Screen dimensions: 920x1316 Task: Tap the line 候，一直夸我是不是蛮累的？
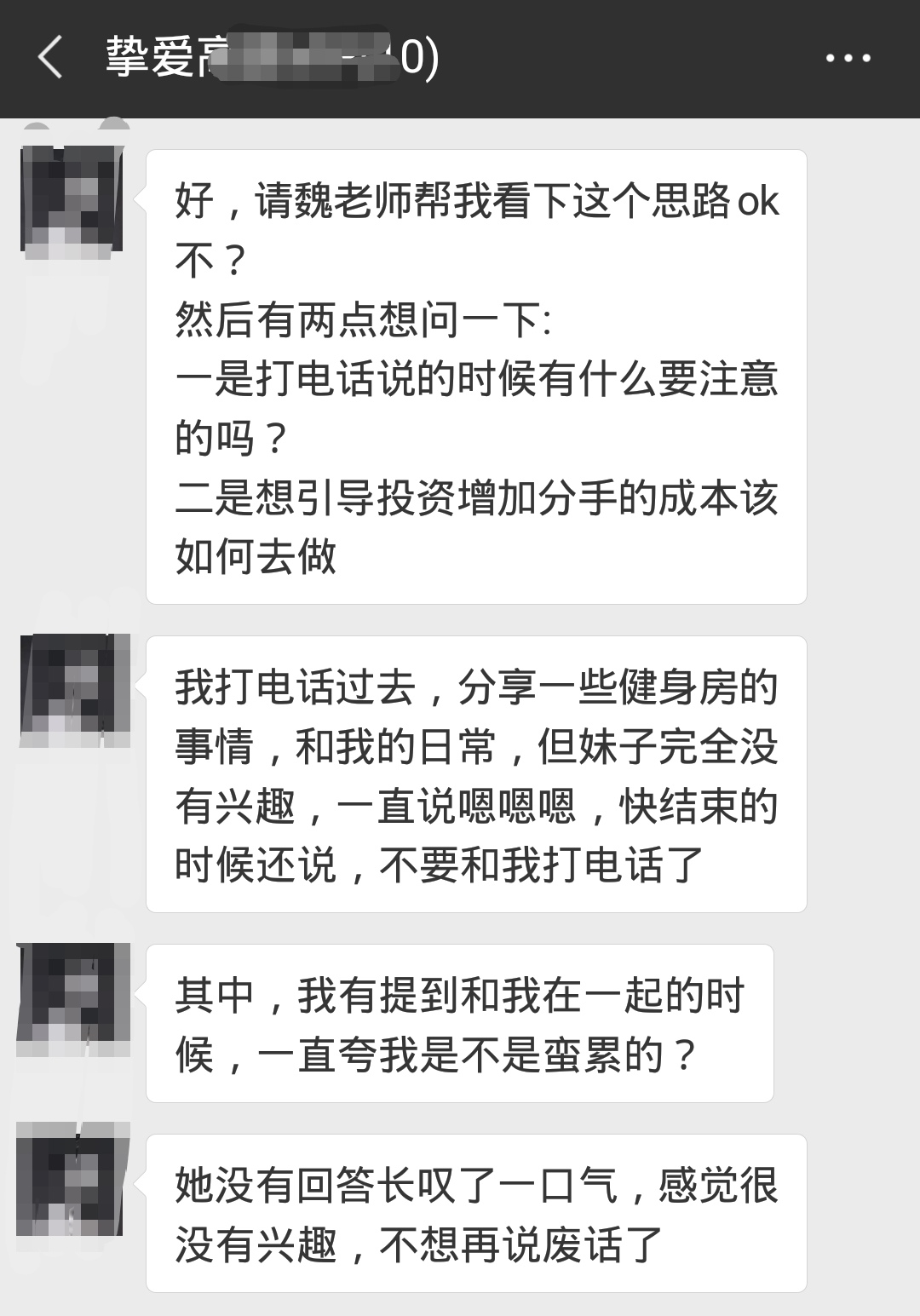(x=438, y=1055)
